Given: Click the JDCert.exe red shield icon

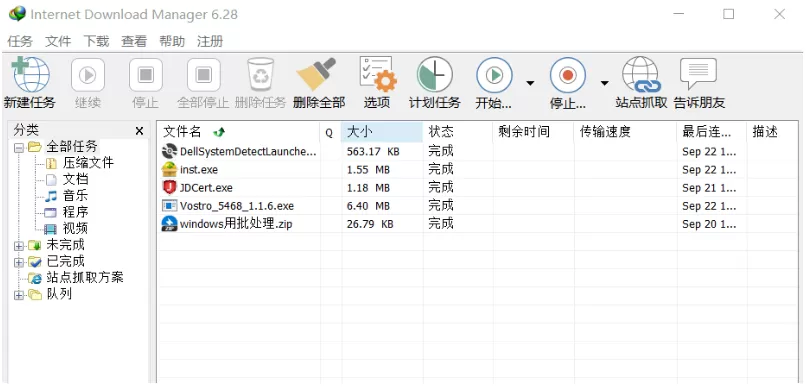Looking at the screenshot, I should (169, 188).
